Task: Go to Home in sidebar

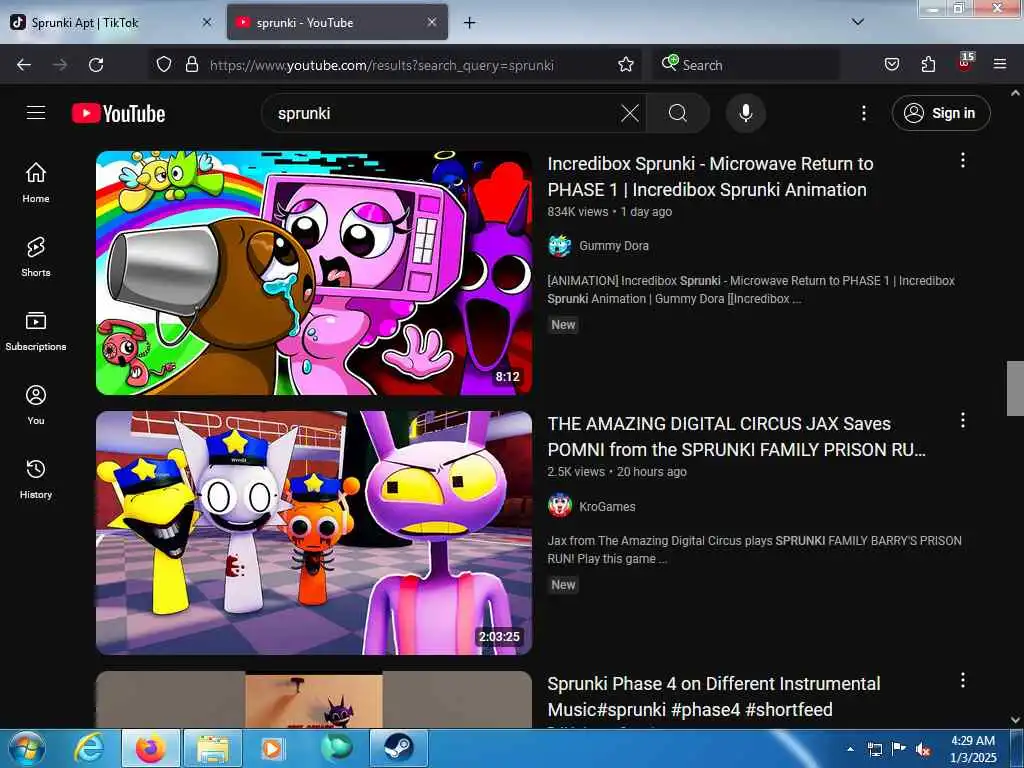Action: (x=36, y=182)
